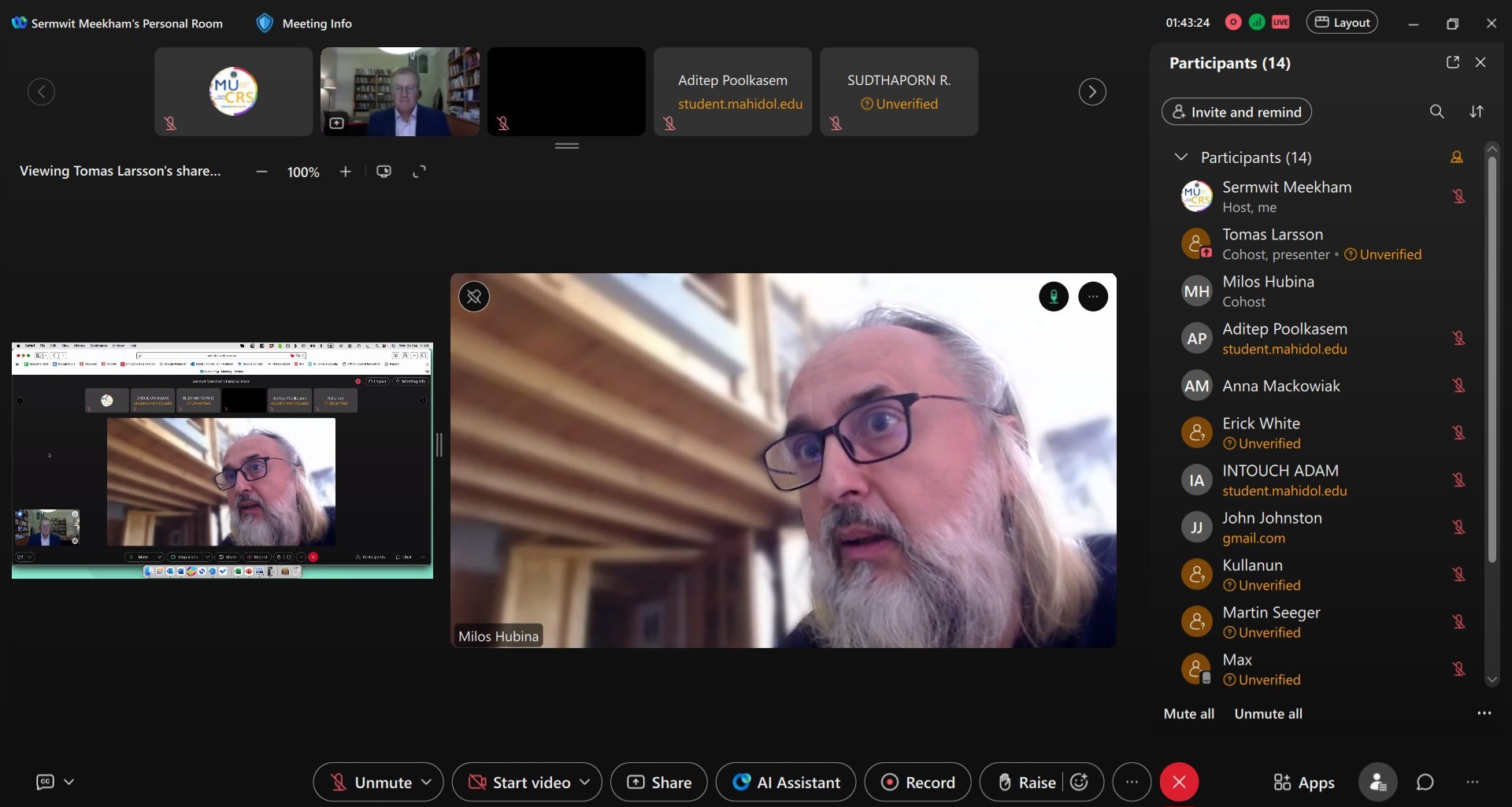The image size is (1512, 807).
Task: Open reactions emoji button
Action: (x=1080, y=782)
